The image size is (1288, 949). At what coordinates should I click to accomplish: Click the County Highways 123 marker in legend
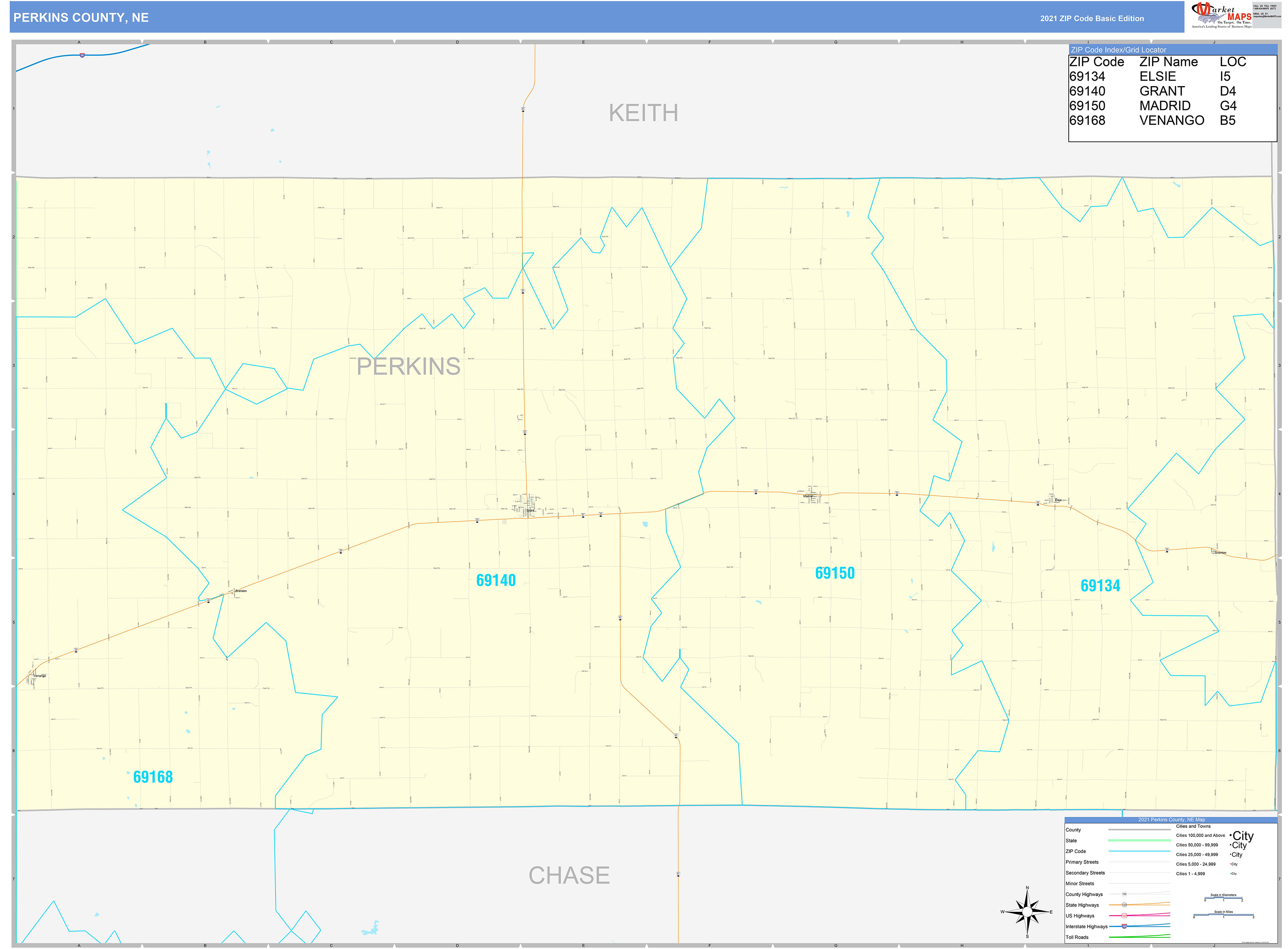(x=1124, y=894)
